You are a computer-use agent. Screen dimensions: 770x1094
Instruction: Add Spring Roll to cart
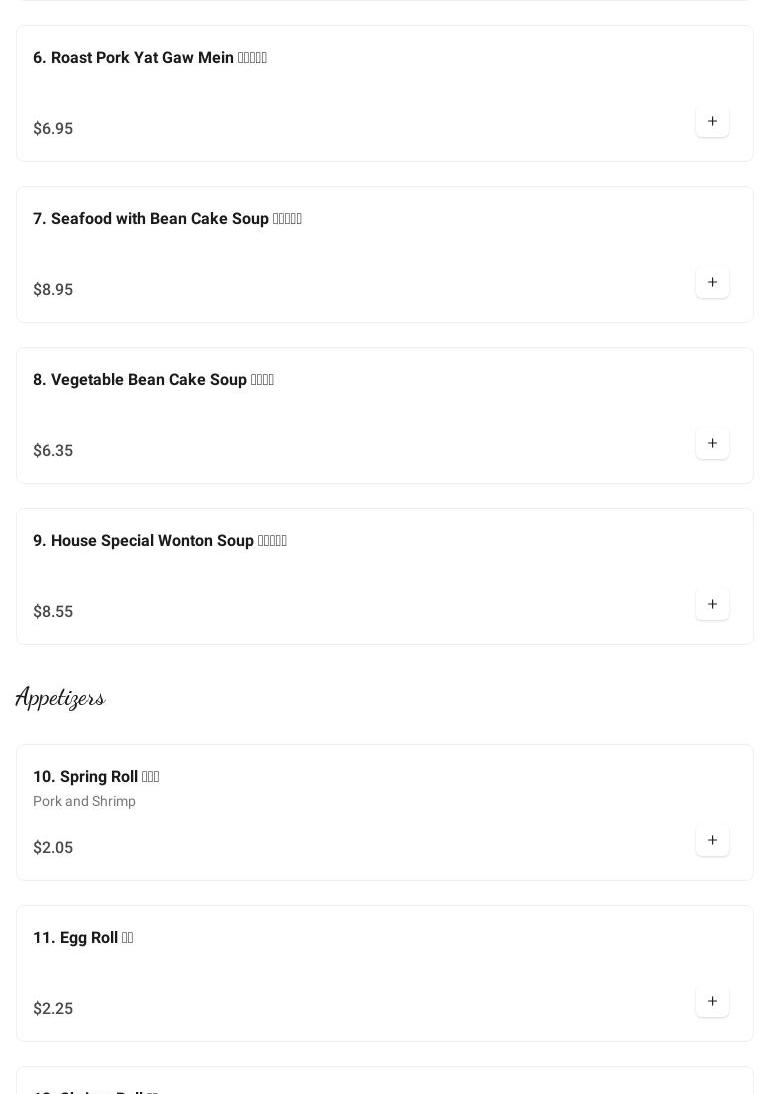[712, 841]
